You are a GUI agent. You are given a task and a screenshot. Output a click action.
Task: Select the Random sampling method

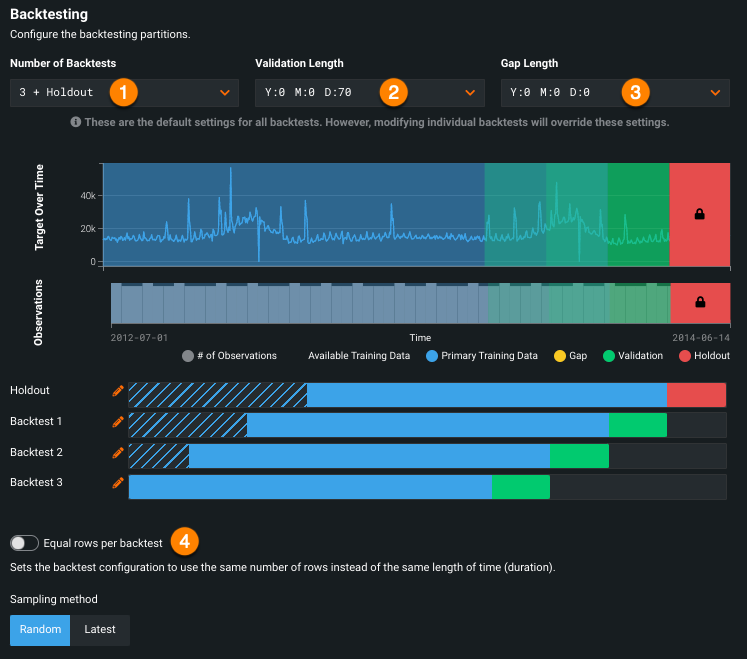40,630
